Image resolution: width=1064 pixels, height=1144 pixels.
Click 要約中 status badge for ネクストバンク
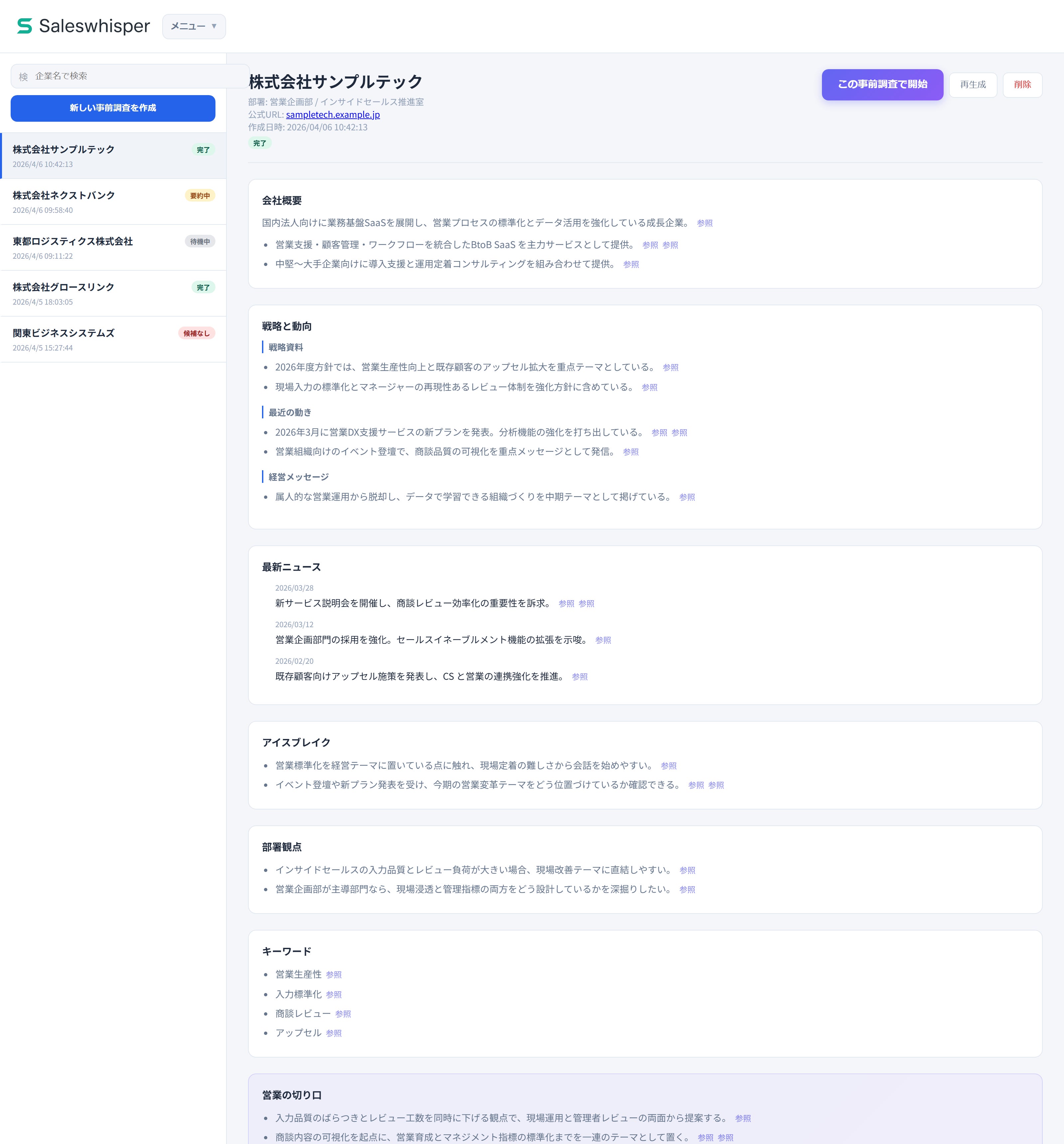tap(200, 196)
